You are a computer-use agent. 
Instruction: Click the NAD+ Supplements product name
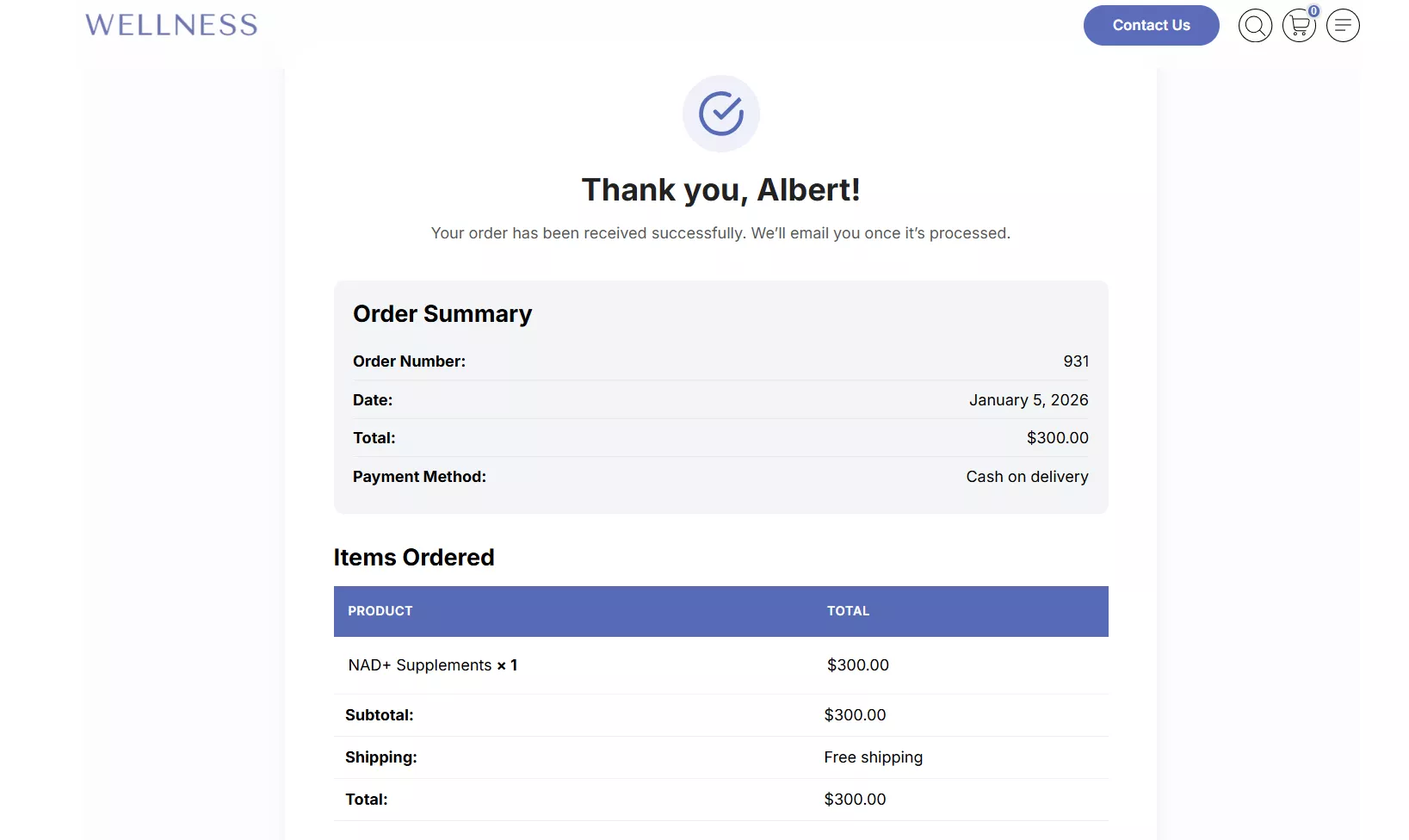419,664
